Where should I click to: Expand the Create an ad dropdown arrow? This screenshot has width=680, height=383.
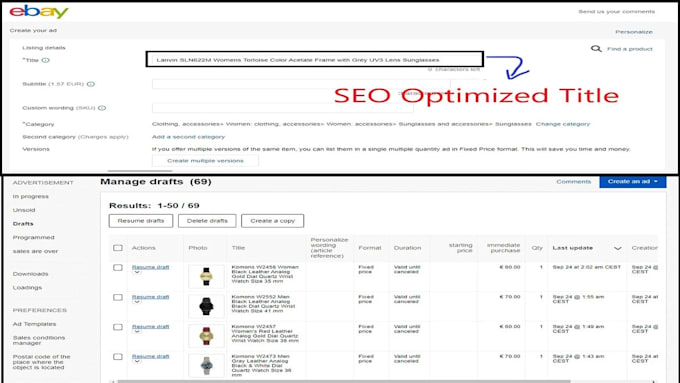[x=656, y=181]
